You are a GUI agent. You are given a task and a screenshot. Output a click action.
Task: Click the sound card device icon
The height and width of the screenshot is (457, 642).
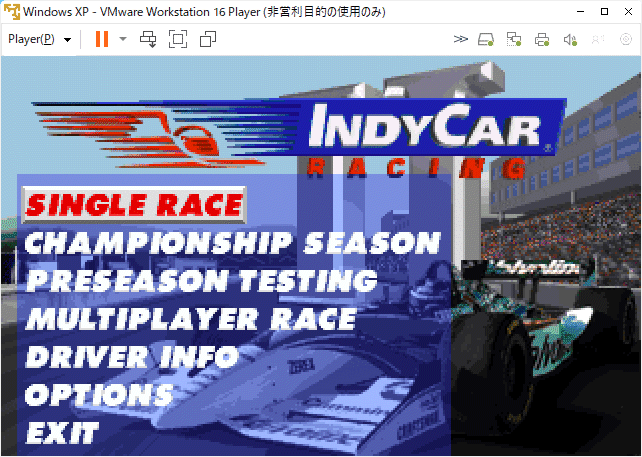click(x=570, y=39)
